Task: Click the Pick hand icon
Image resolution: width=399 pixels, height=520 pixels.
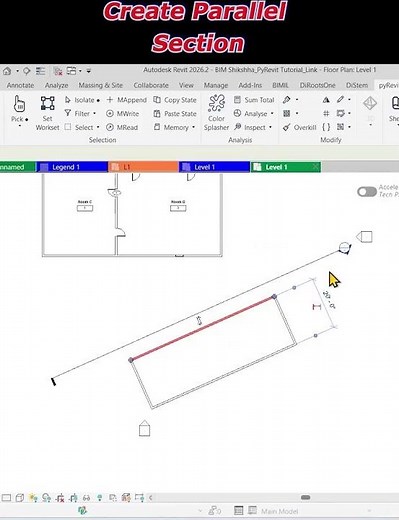Action: pos(19,104)
